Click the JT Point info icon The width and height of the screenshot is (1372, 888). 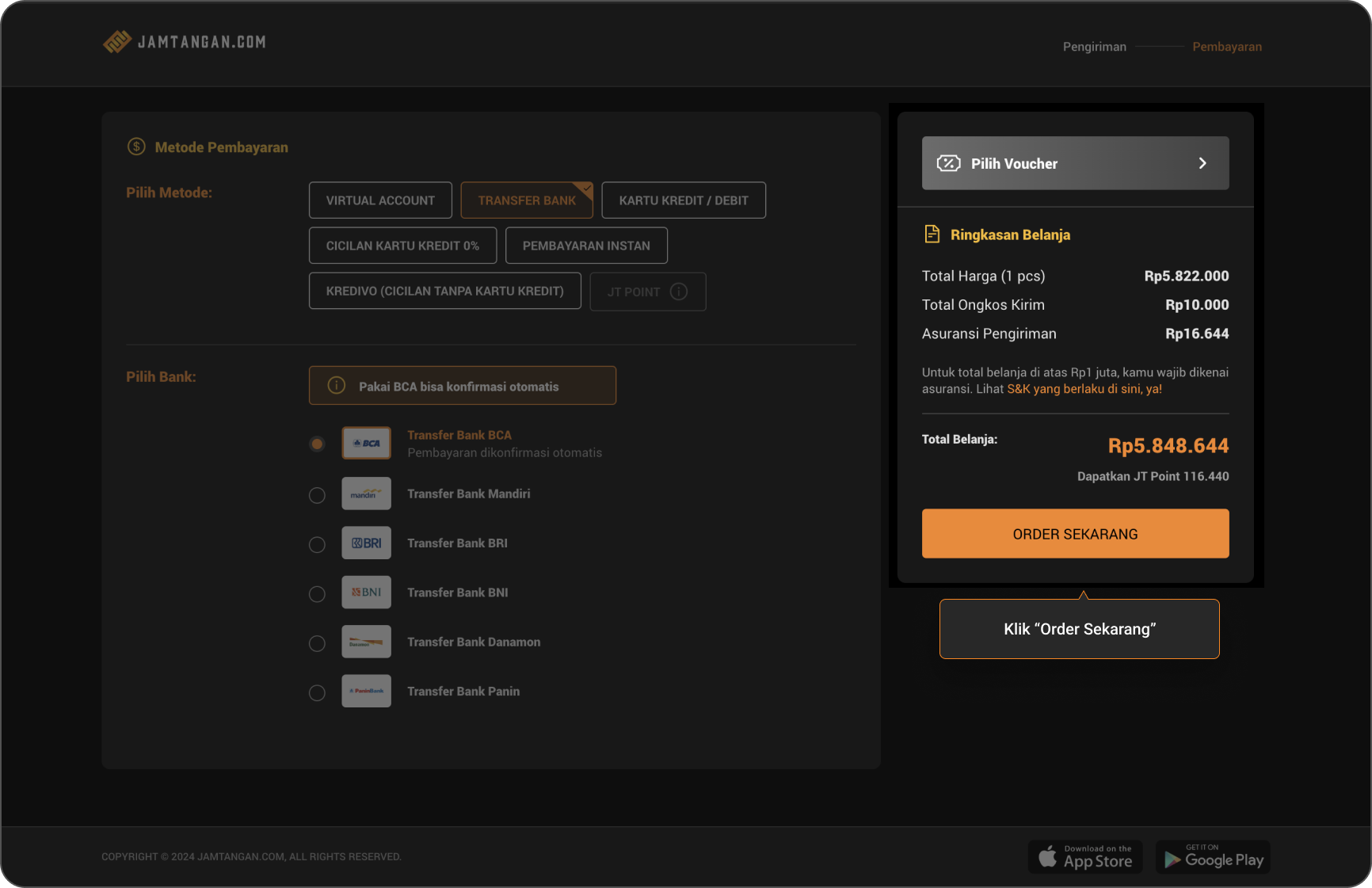click(679, 292)
